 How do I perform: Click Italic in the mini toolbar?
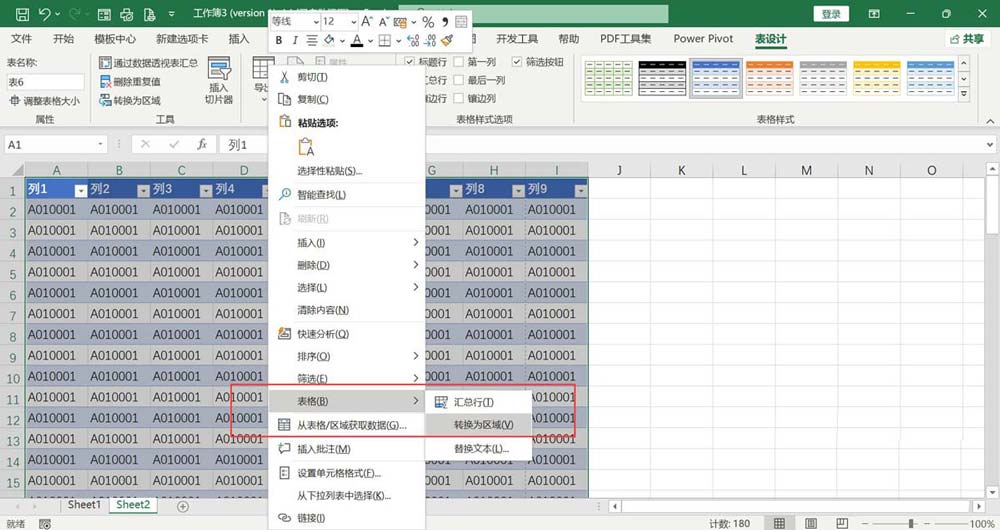point(296,40)
